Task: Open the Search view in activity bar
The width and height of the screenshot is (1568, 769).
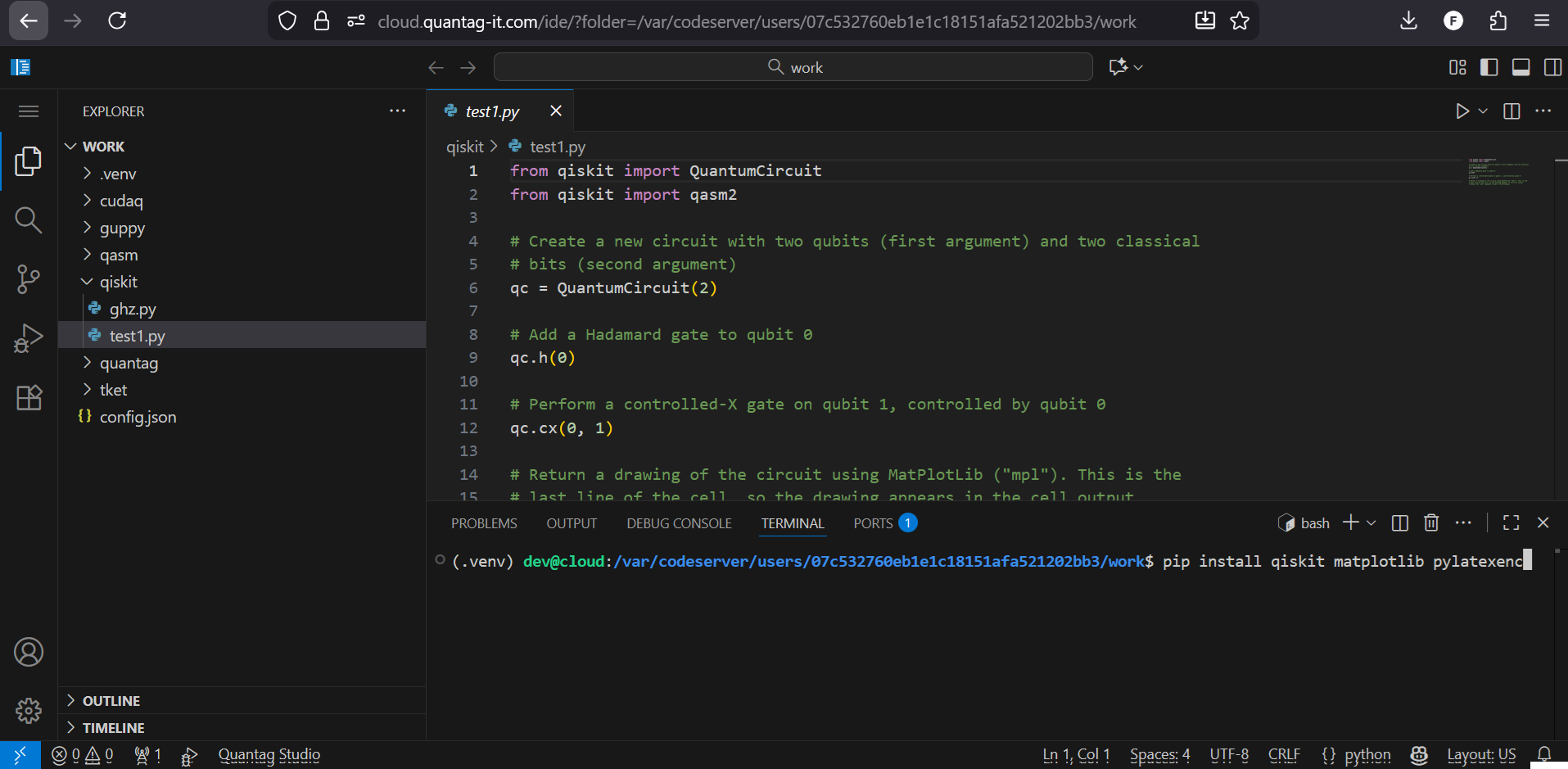Action: pos(28,219)
